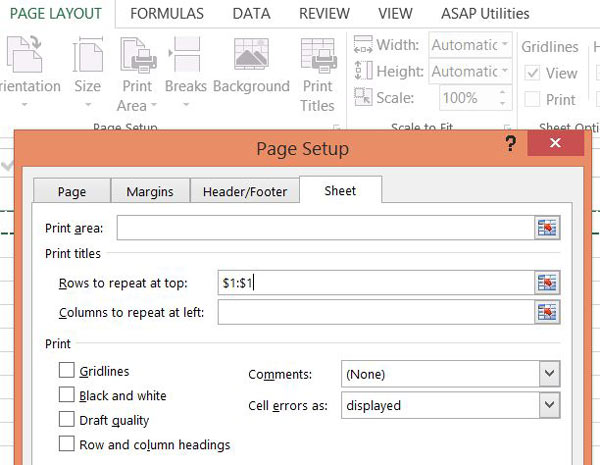Check the Draft quality option

click(67, 419)
